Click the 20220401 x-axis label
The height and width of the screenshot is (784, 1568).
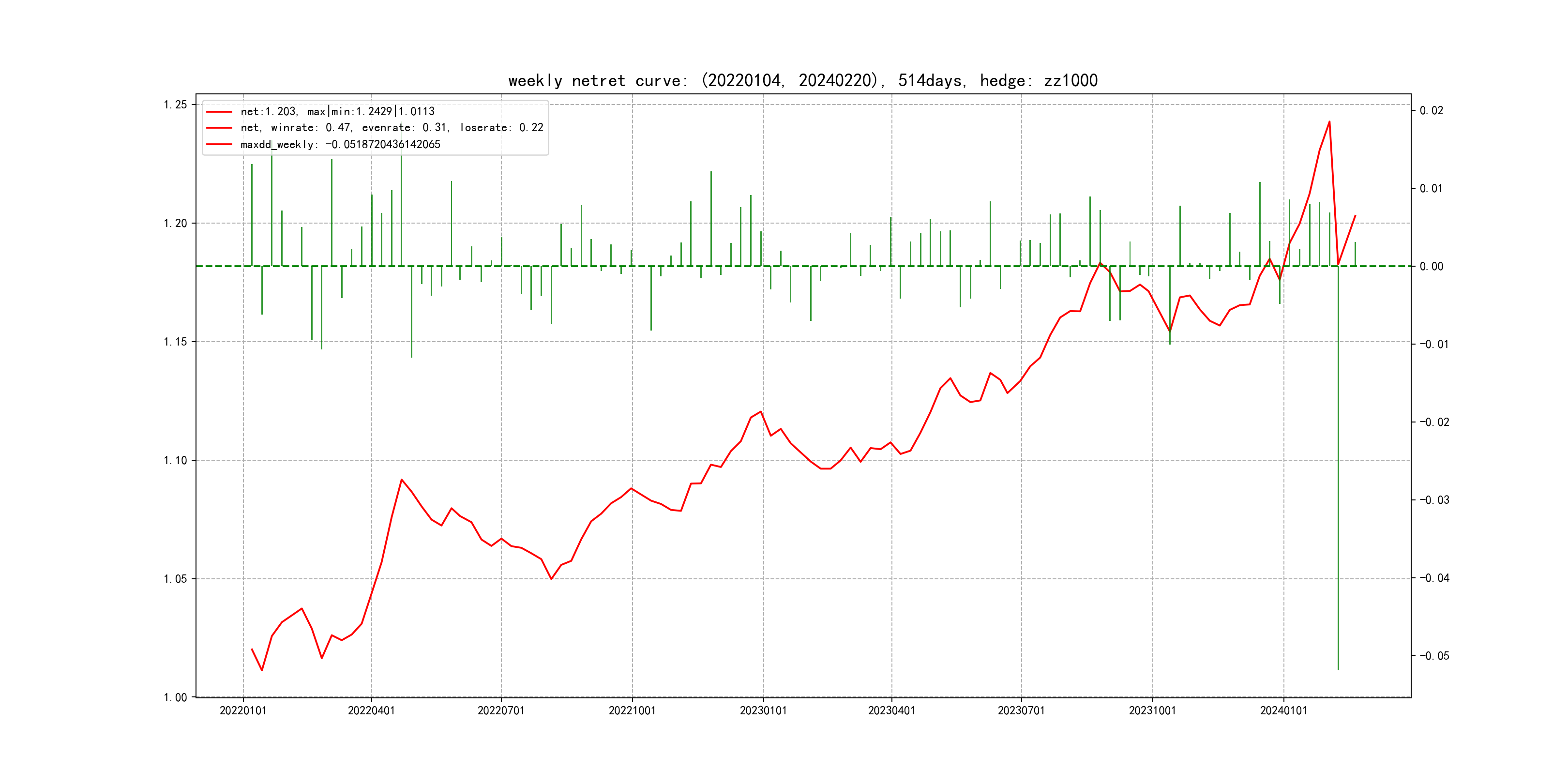pyautogui.click(x=371, y=710)
